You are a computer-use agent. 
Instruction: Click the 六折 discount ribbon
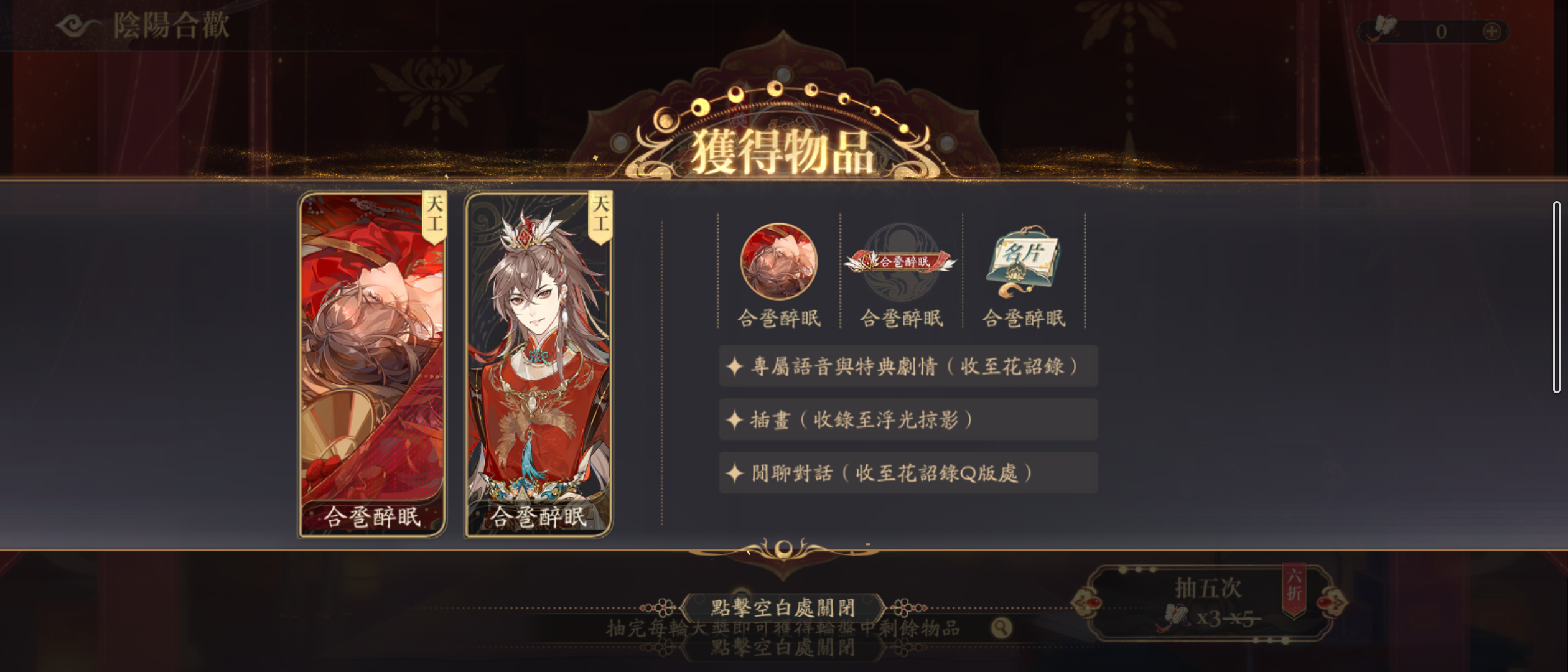(1294, 588)
